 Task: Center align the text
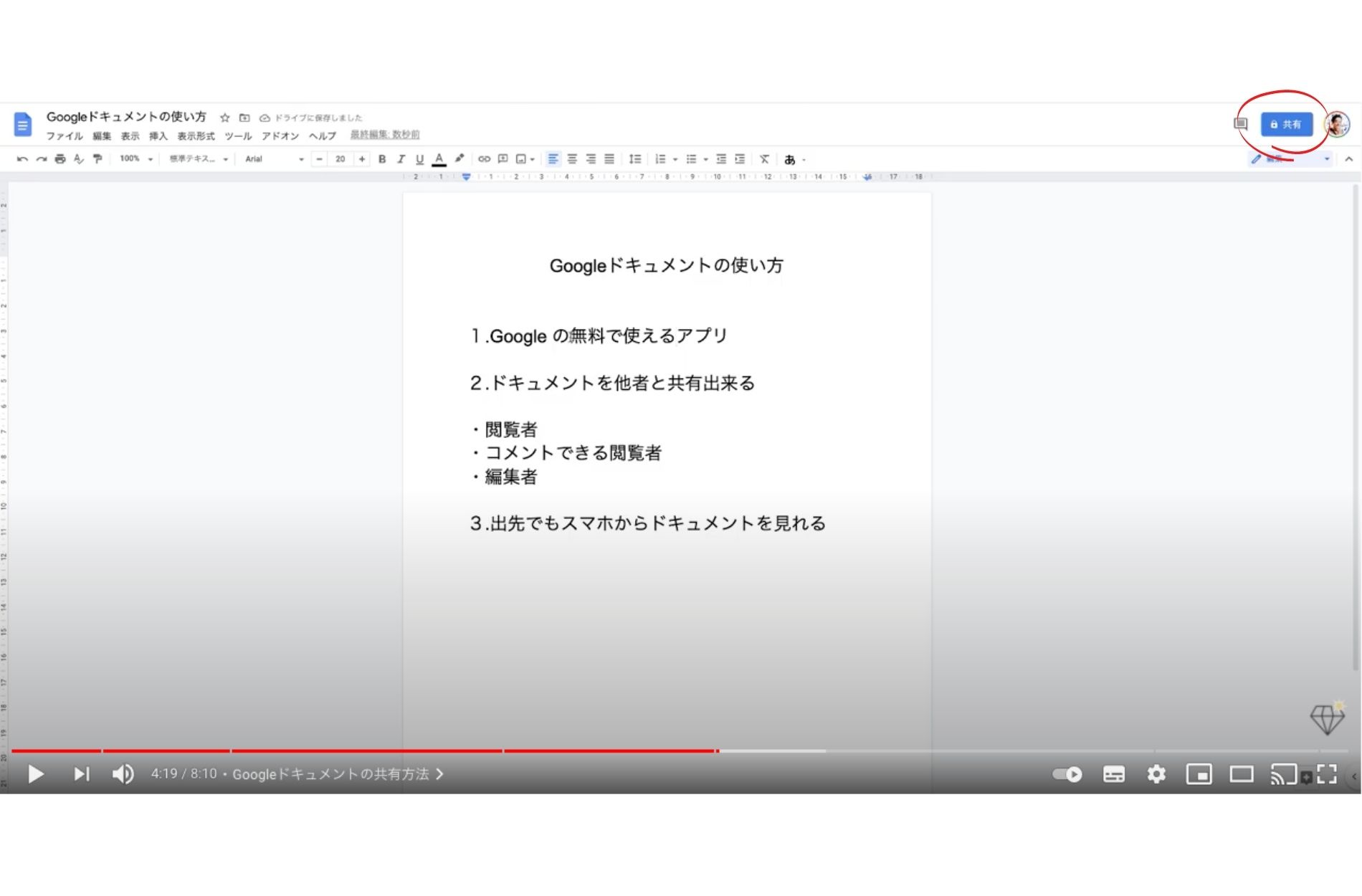[572, 159]
